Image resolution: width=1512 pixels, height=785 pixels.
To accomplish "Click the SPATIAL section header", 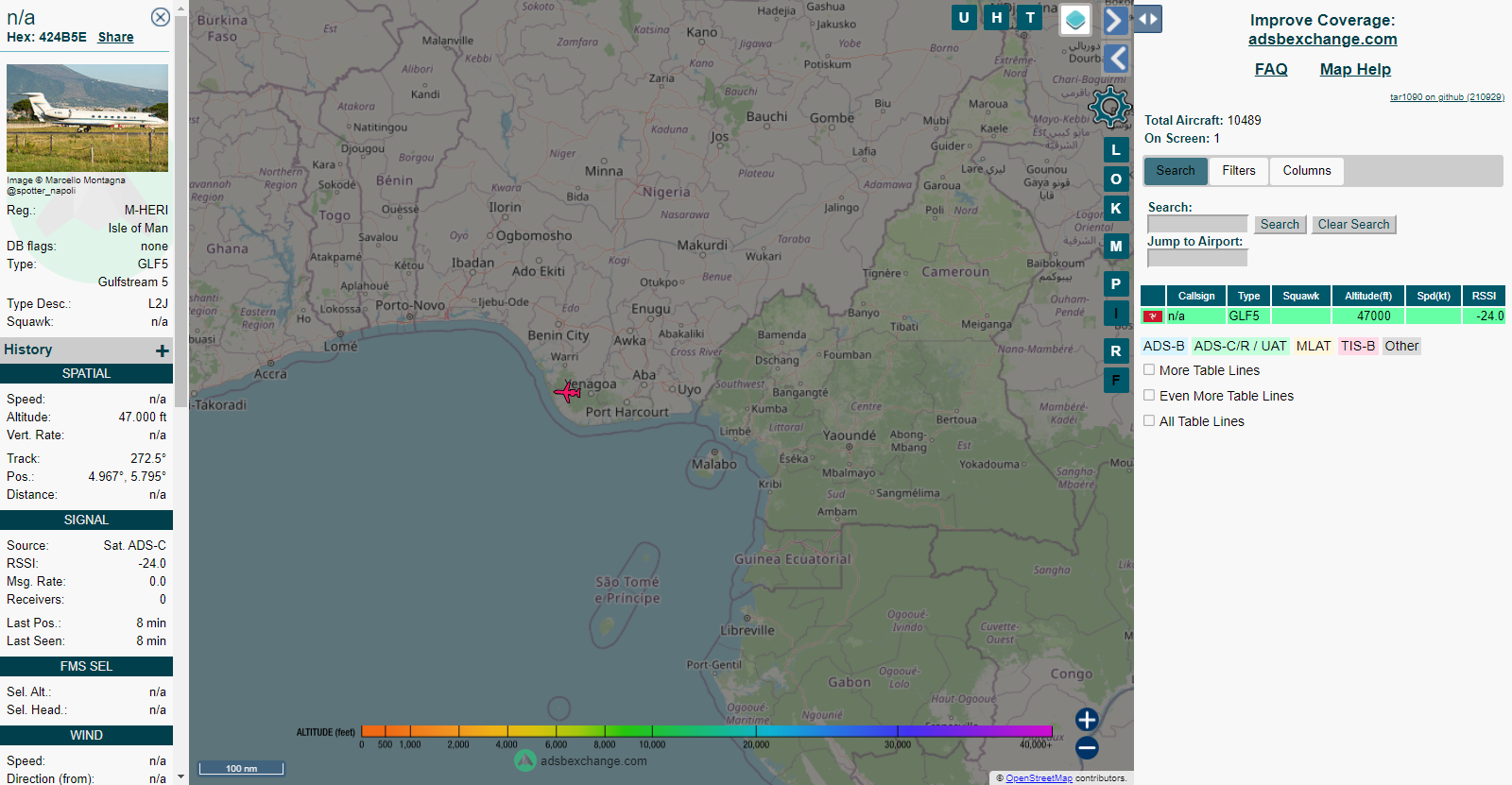I will (86, 373).
